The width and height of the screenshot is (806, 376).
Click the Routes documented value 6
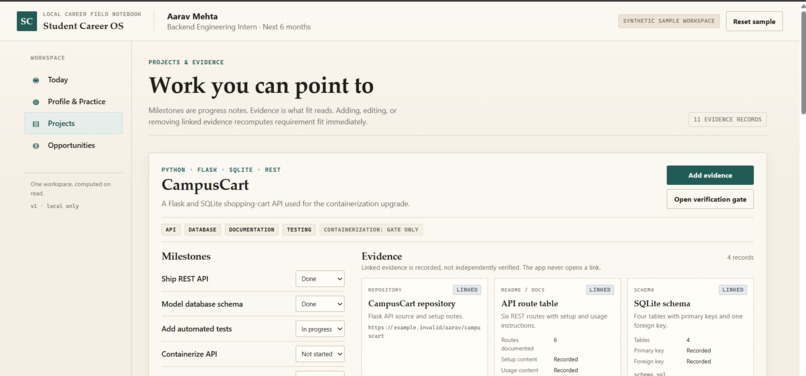[x=555, y=340]
